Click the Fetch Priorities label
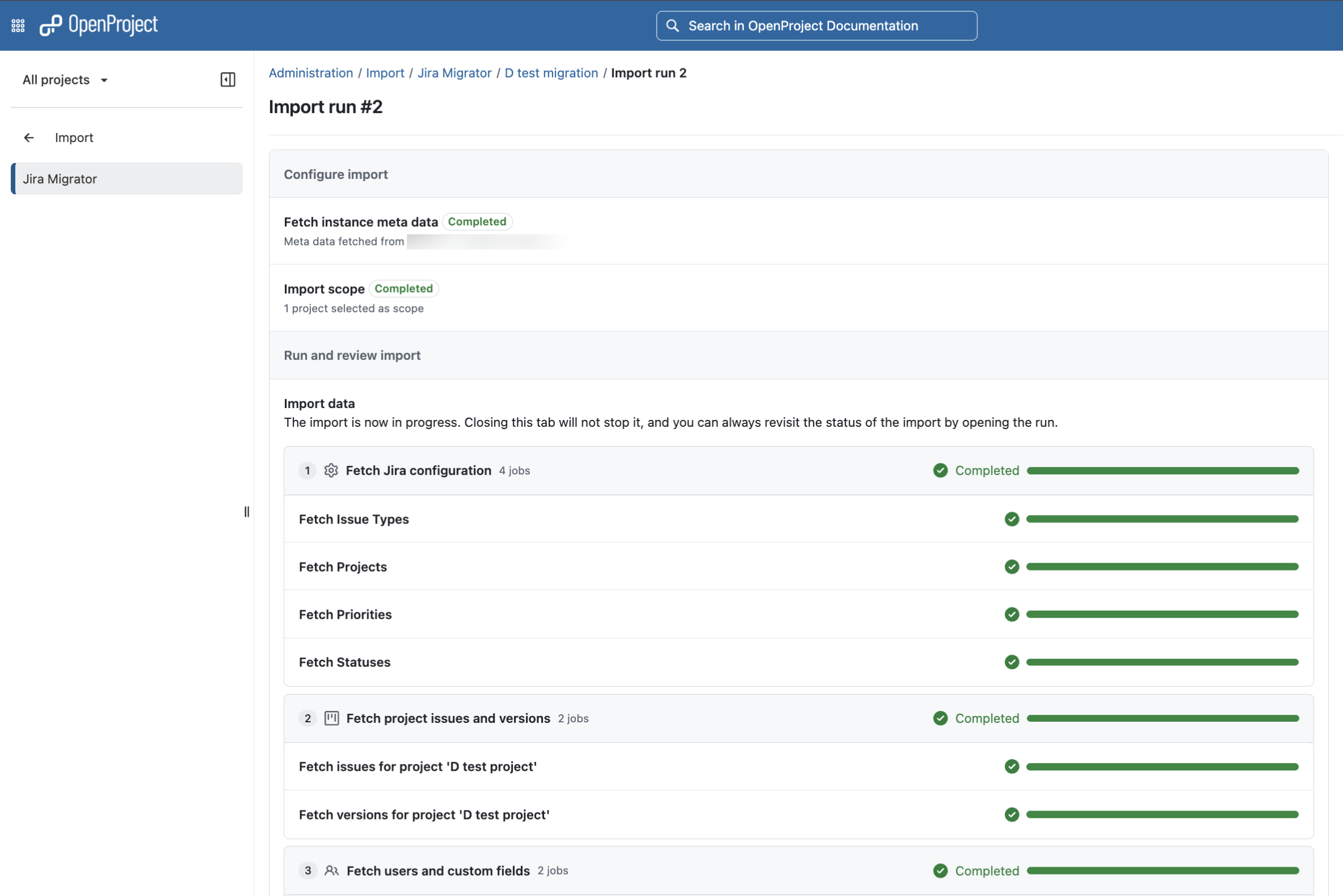The width and height of the screenshot is (1343, 896). 345,614
